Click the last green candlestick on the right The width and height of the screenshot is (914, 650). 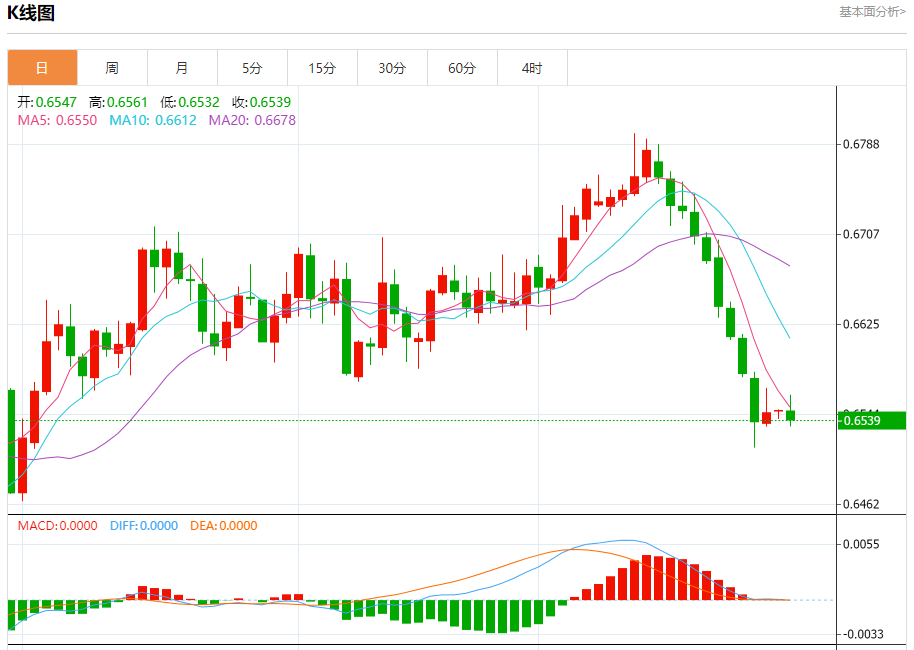(790, 415)
